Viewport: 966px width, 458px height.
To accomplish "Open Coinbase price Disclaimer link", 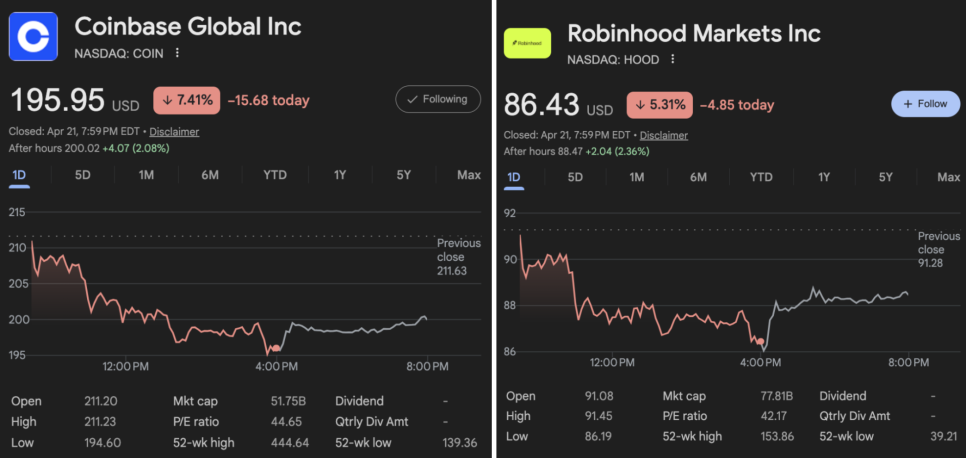I will pyautogui.click(x=176, y=131).
